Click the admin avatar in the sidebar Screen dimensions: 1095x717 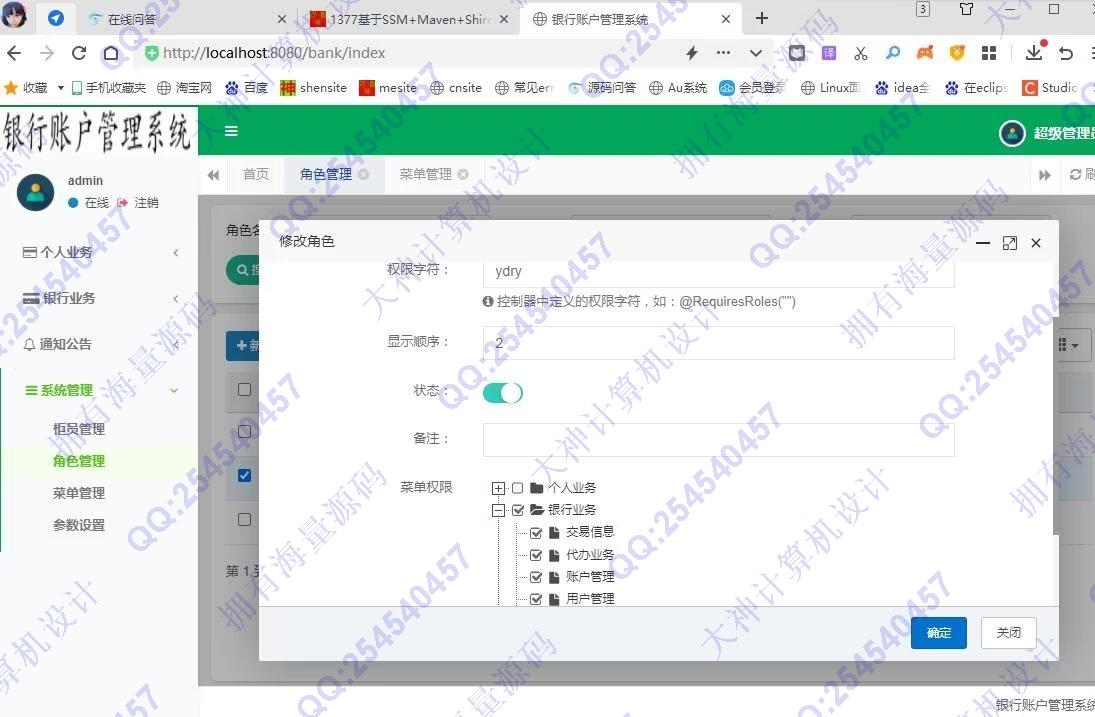point(36,192)
